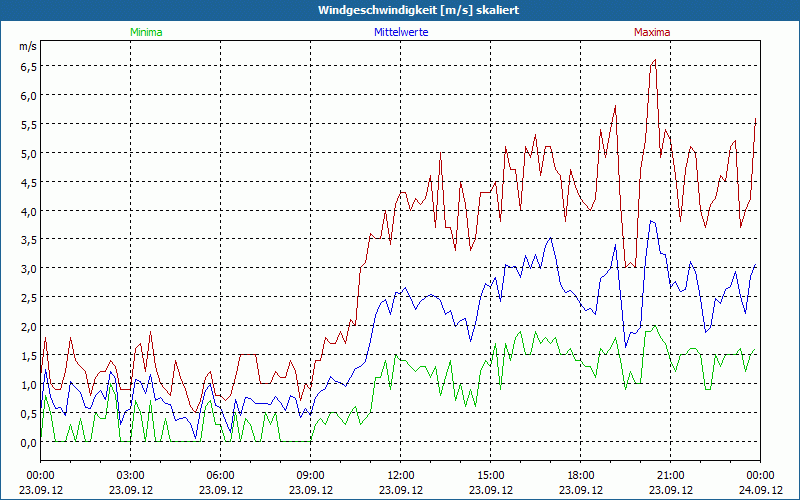Select the green Minima legend label
The height and width of the screenshot is (500, 800).
pyautogui.click(x=146, y=32)
